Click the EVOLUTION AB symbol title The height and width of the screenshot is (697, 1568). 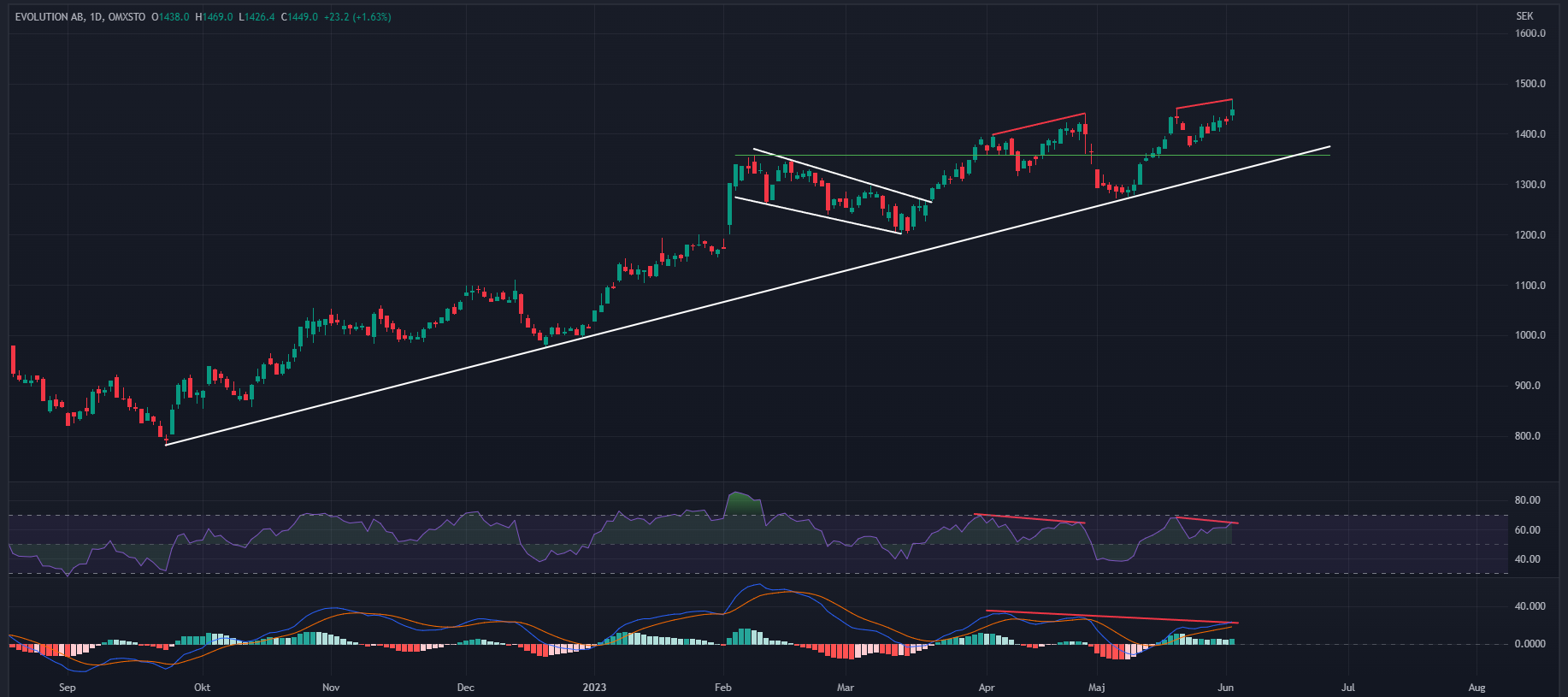49,17
